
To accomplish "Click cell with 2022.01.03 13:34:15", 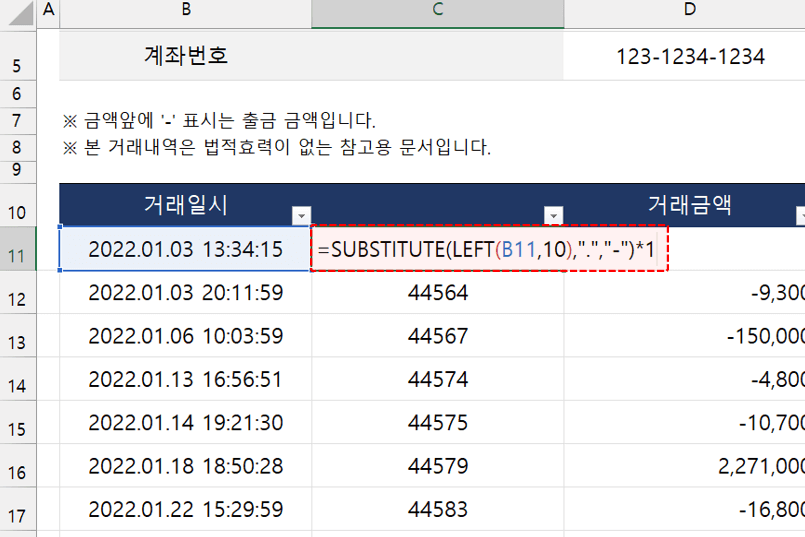I will point(185,249).
